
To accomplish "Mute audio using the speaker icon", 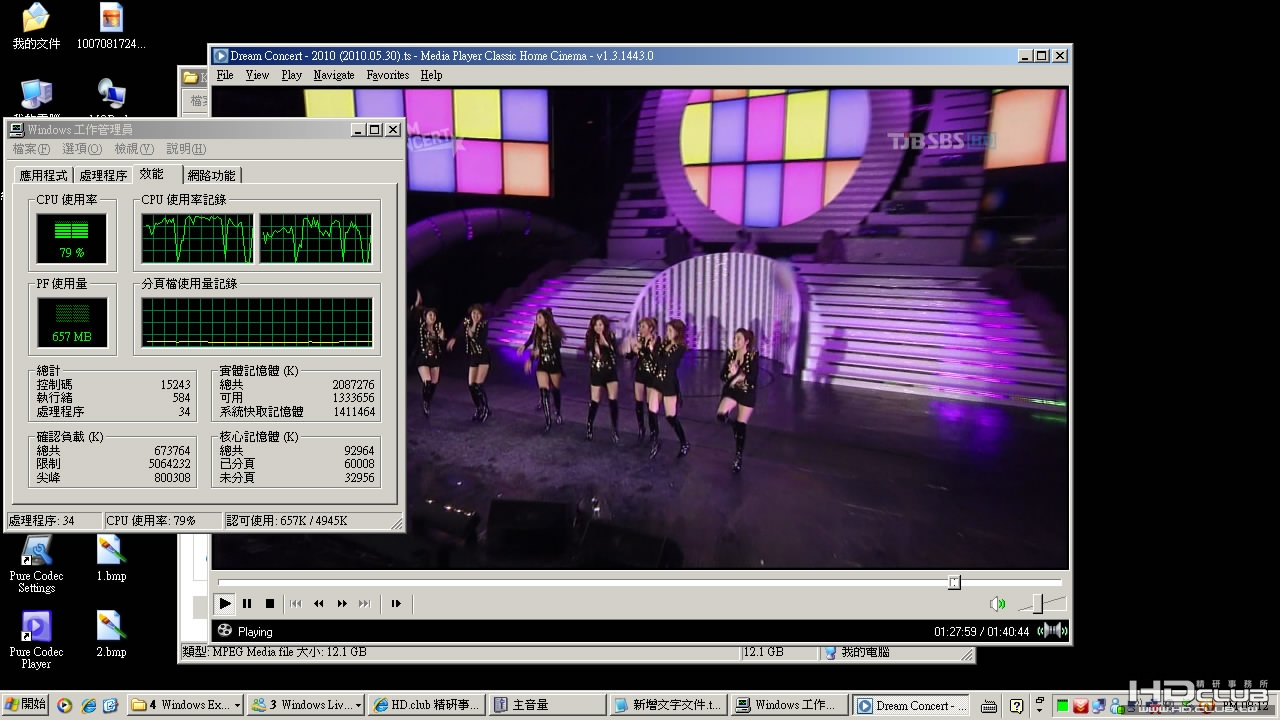I will 996,603.
